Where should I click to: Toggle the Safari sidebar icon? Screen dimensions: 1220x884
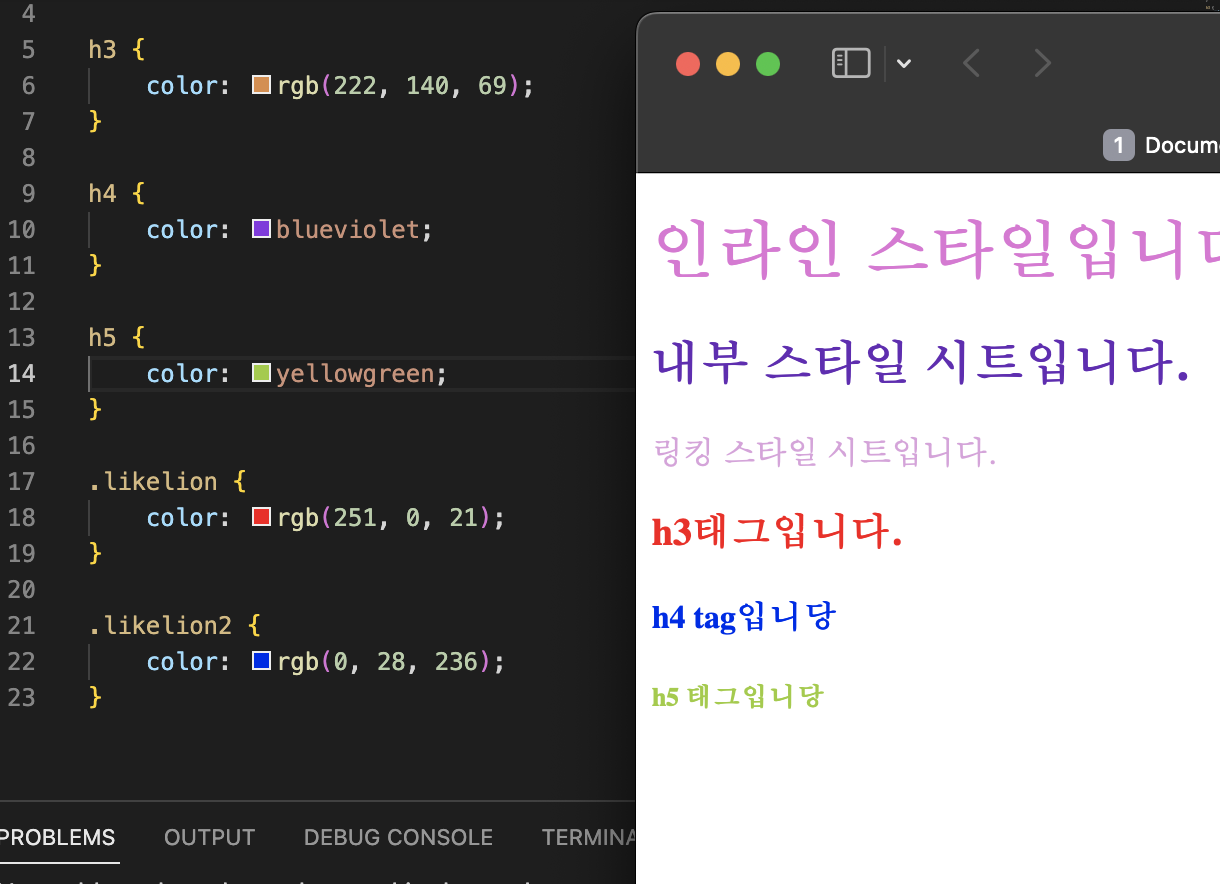[x=851, y=64]
